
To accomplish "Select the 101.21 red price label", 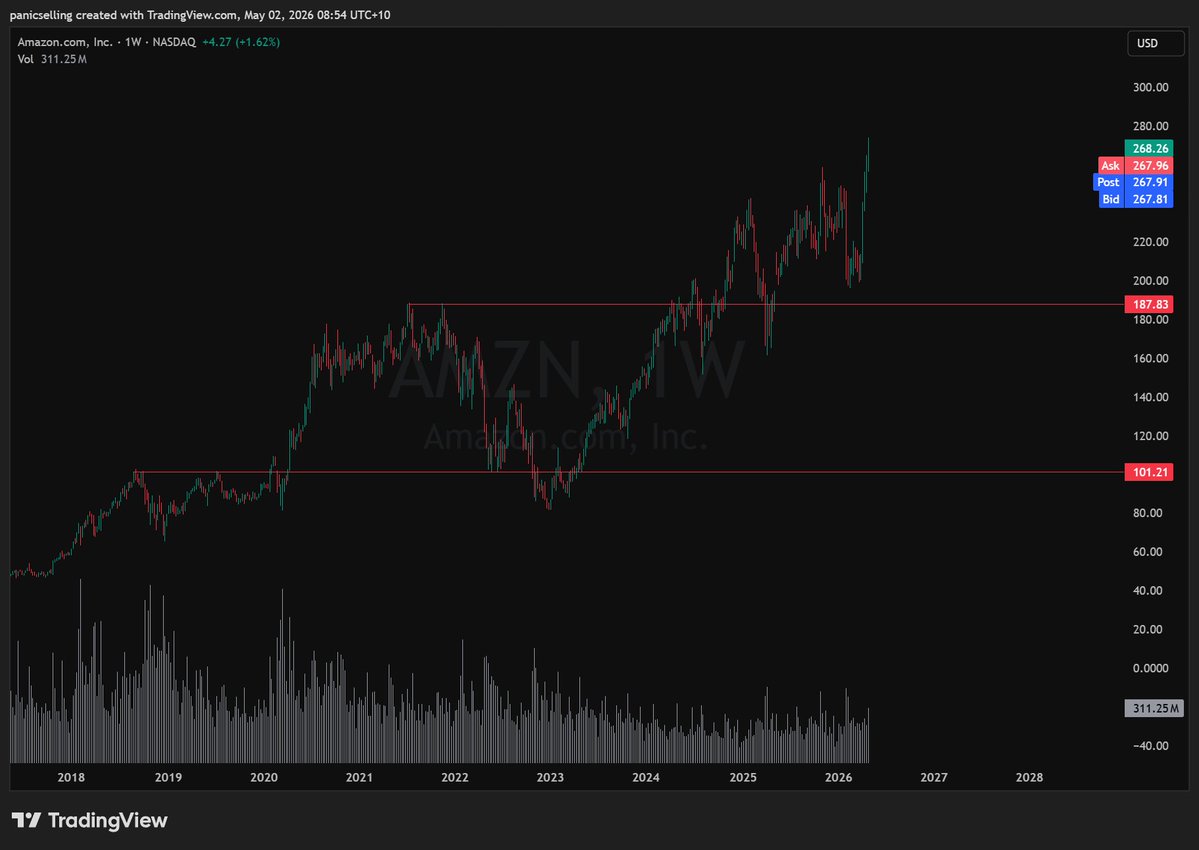I will pos(1149,472).
